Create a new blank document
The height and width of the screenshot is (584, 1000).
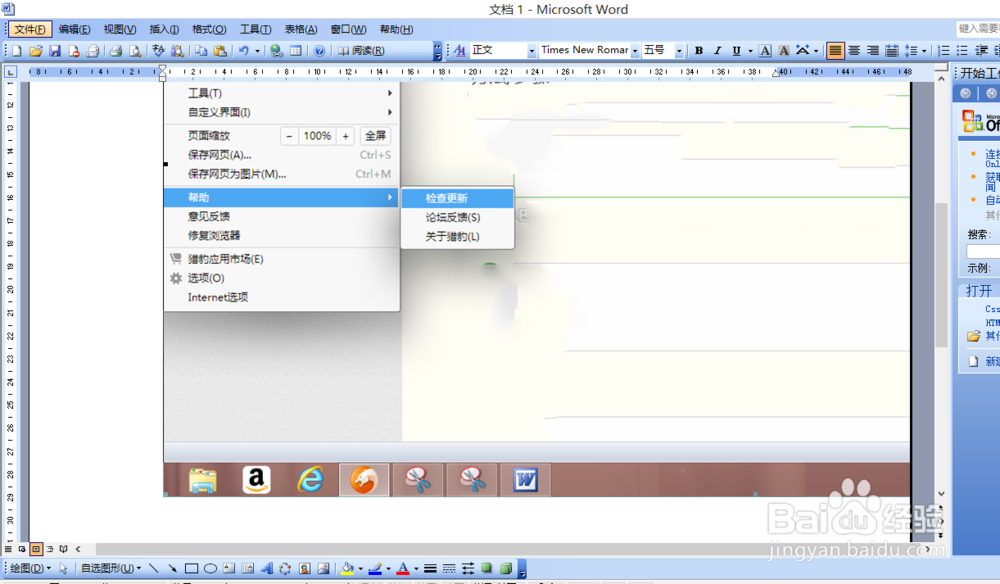17,51
